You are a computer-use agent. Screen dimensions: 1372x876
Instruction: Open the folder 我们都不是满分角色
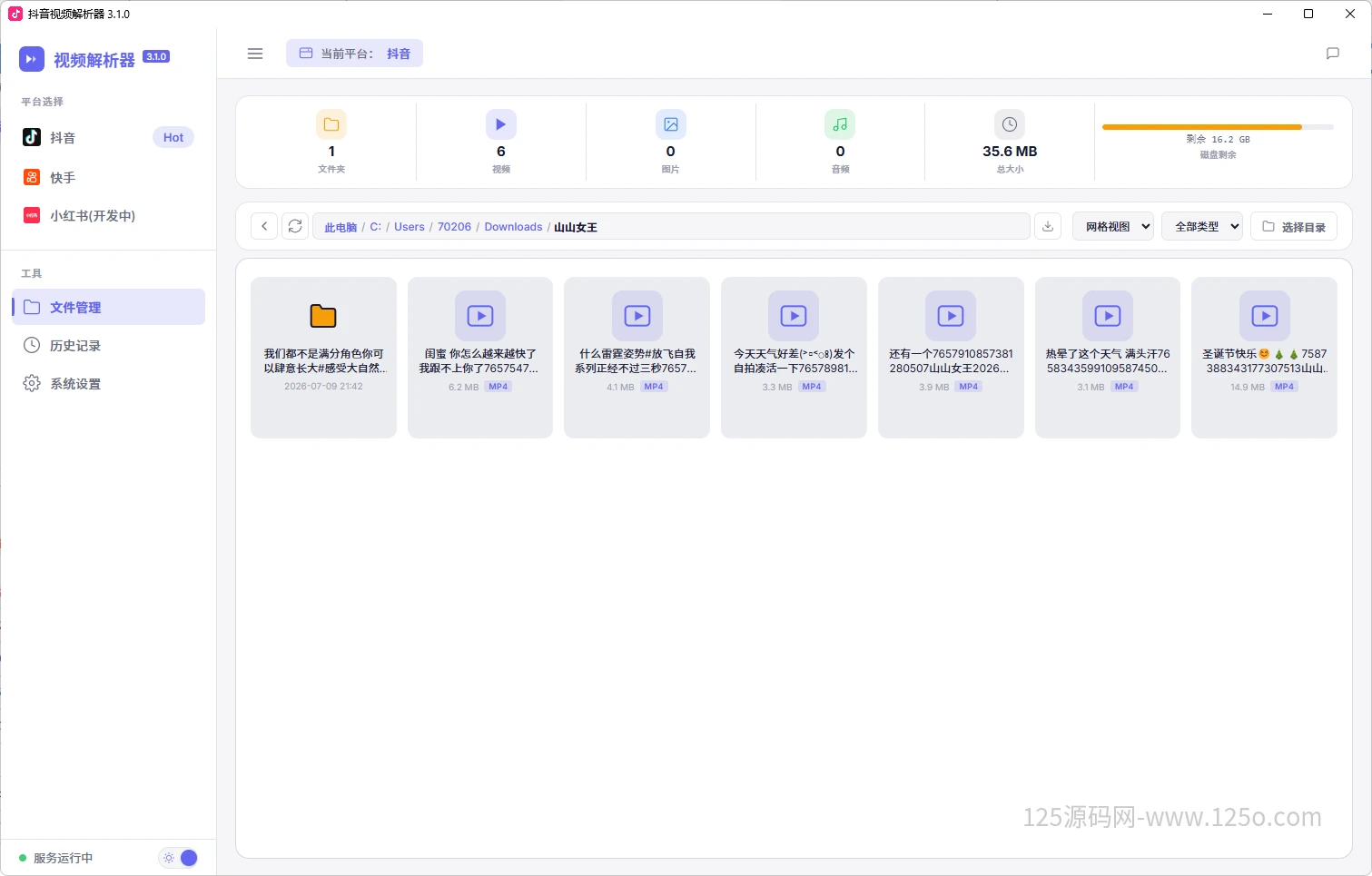pyautogui.click(x=323, y=357)
